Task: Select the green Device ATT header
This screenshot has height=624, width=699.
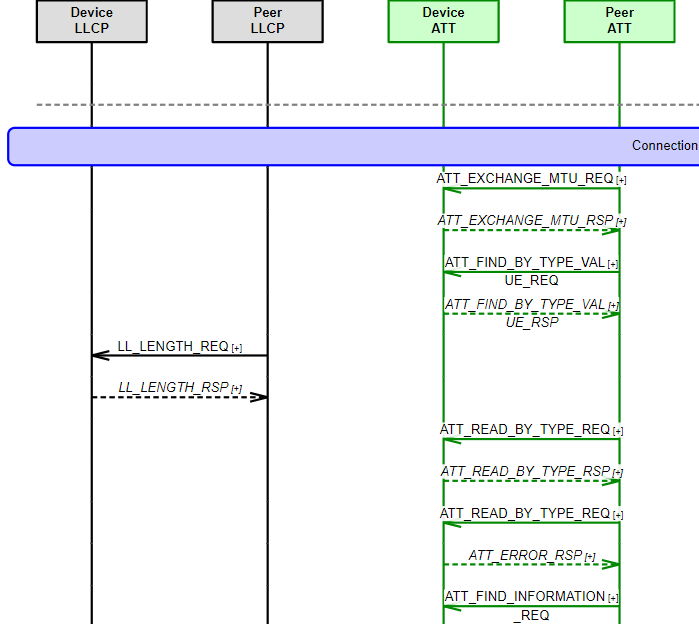Action: click(x=443, y=21)
